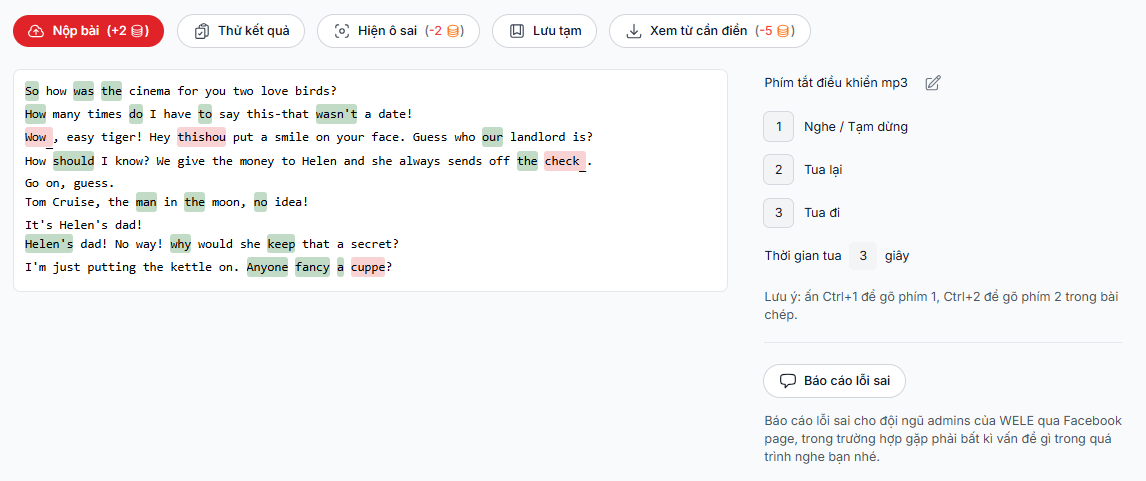
Task: Click the incorrect word 'thishou' in red
Action: coord(201,137)
